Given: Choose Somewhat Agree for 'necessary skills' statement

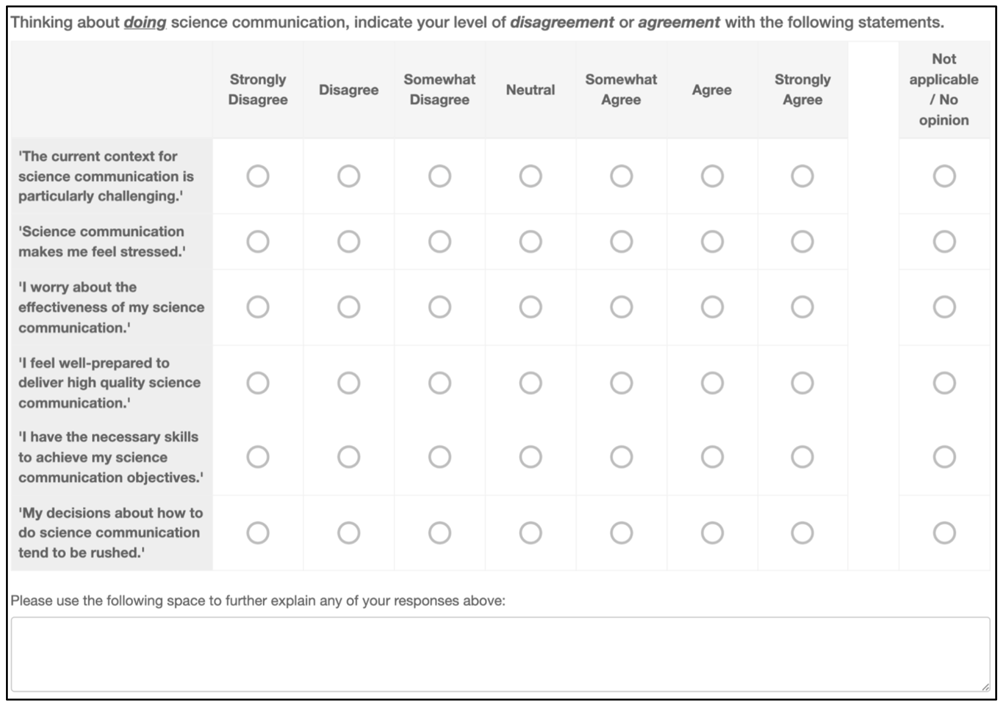Looking at the screenshot, I should [621, 457].
